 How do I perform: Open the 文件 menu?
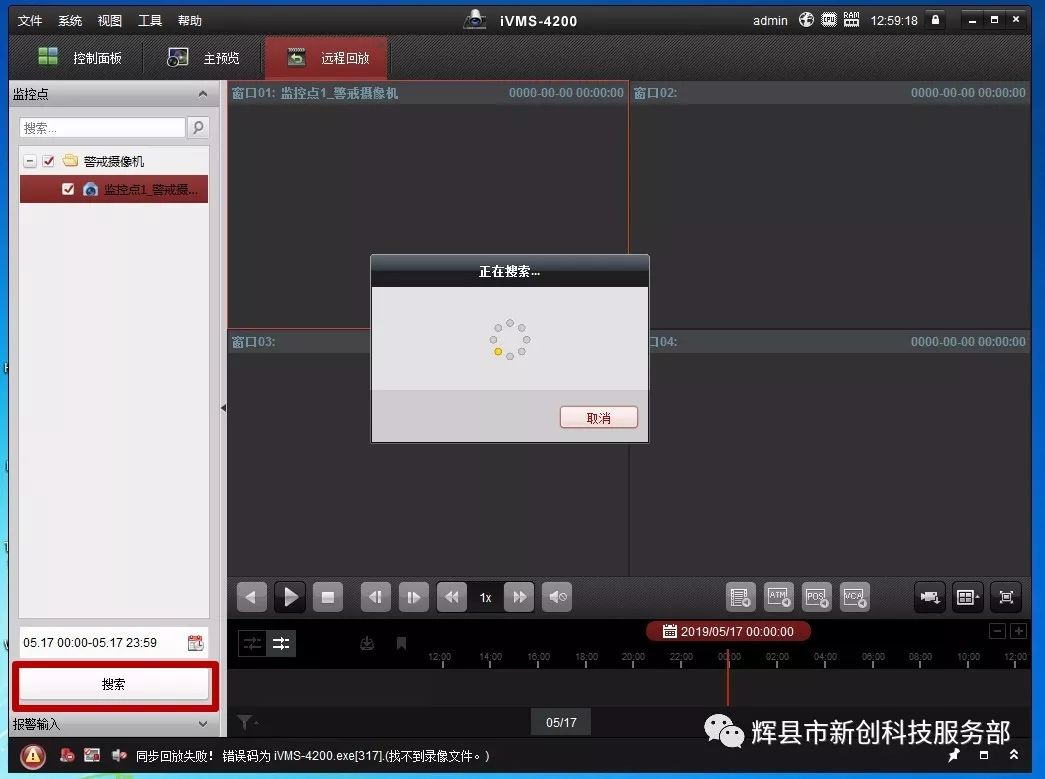click(29, 21)
